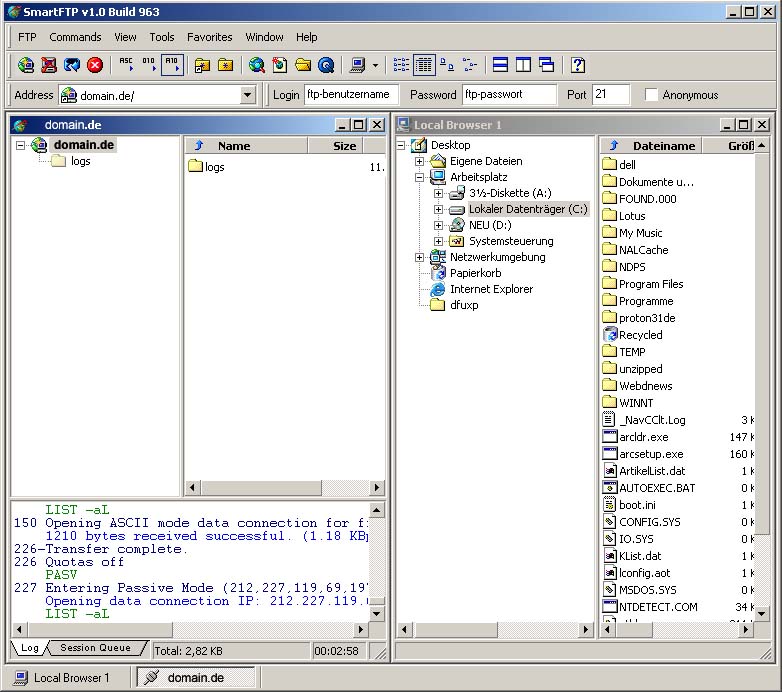Expand the Eigene Dateien tree node
This screenshot has height=692, width=782.
click(419, 161)
